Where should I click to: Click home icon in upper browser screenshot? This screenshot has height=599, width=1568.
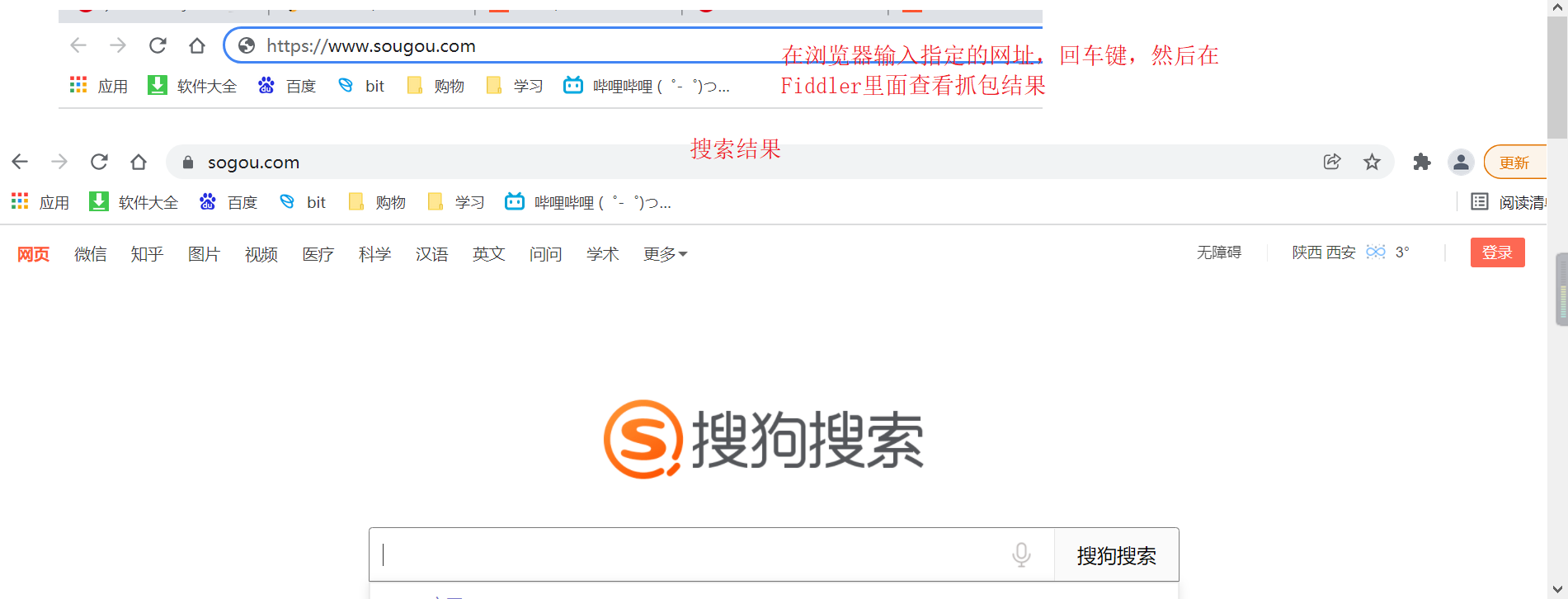[197, 45]
